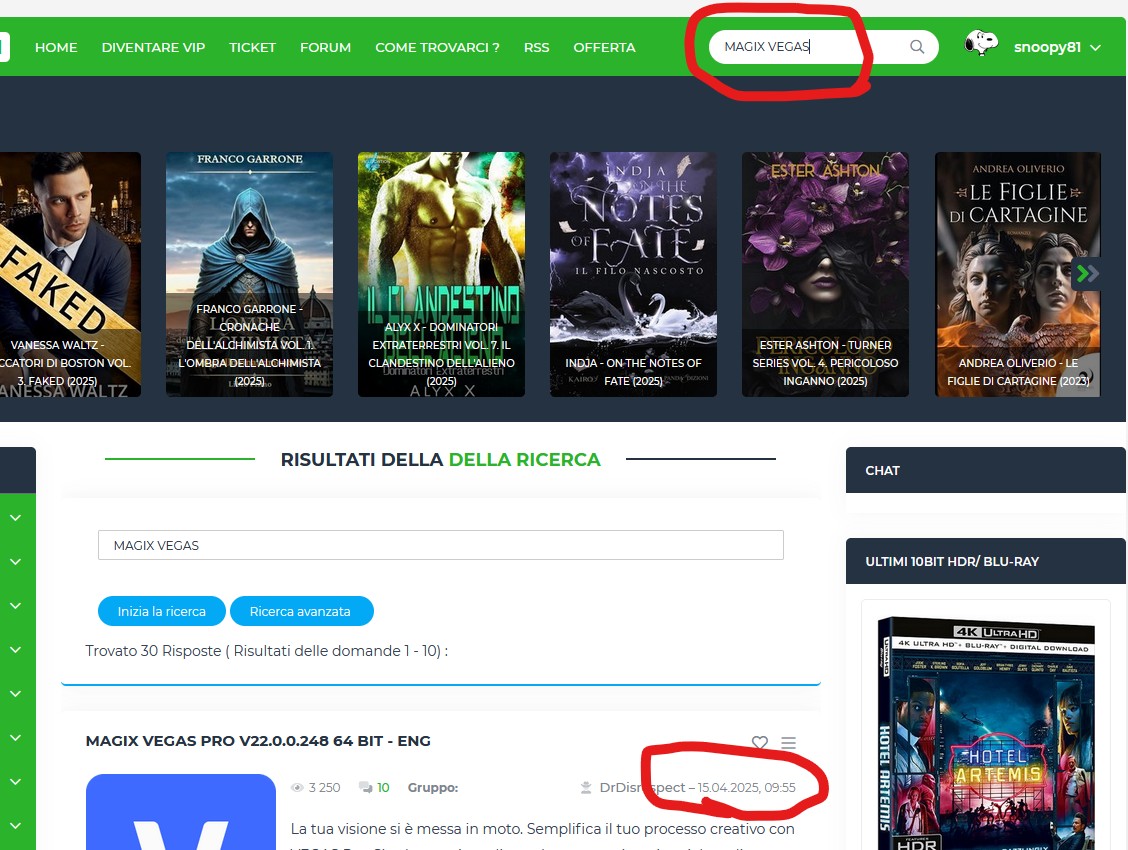Open the RSS menu item

tap(537, 47)
